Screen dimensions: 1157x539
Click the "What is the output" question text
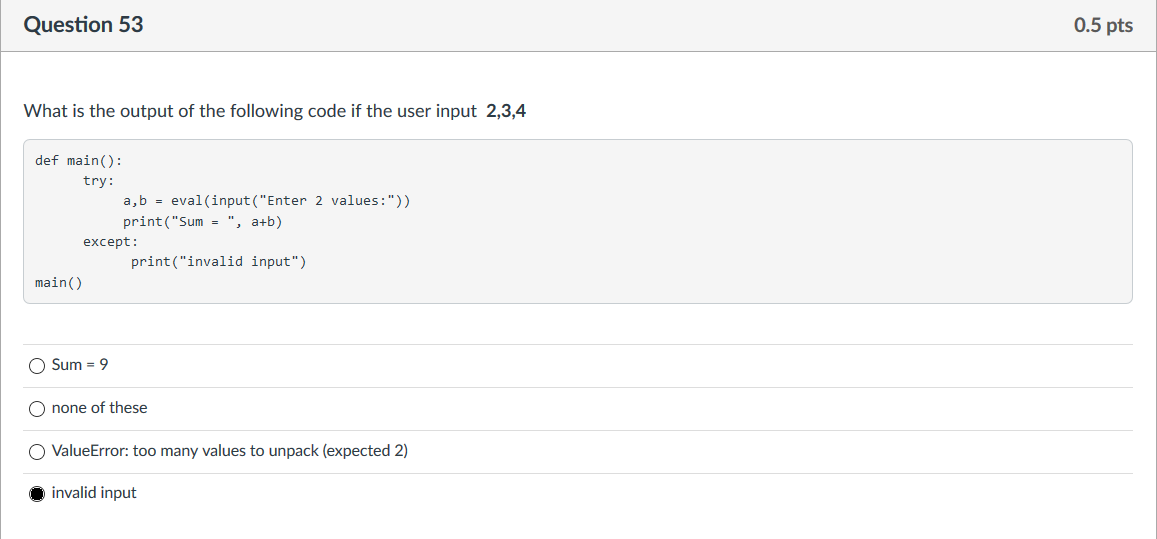click(x=250, y=111)
